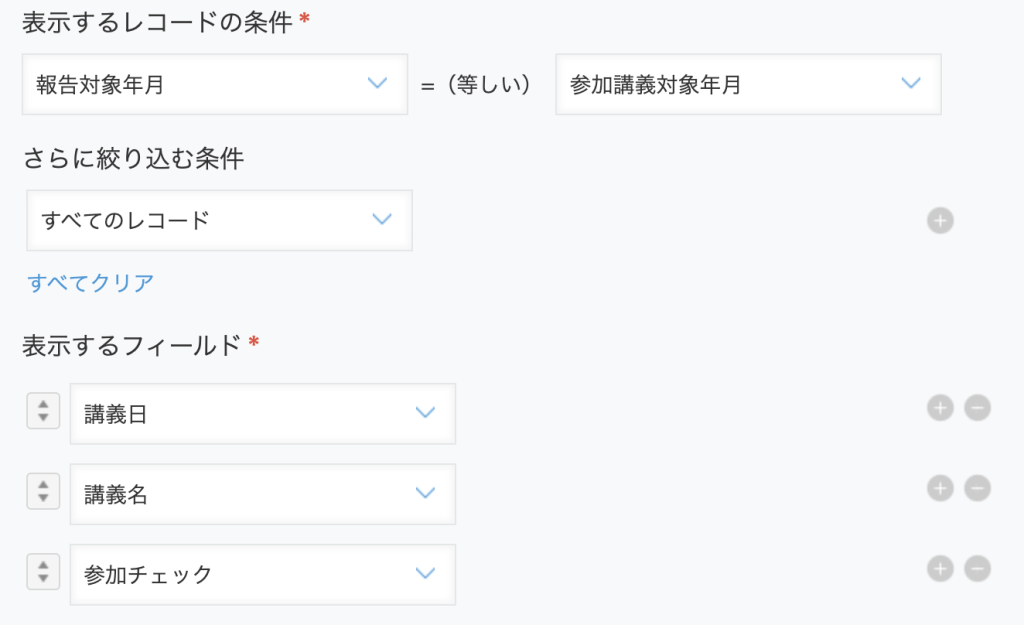Click the reorder handle for 講義名
This screenshot has width=1024, height=625.
tap(42, 490)
